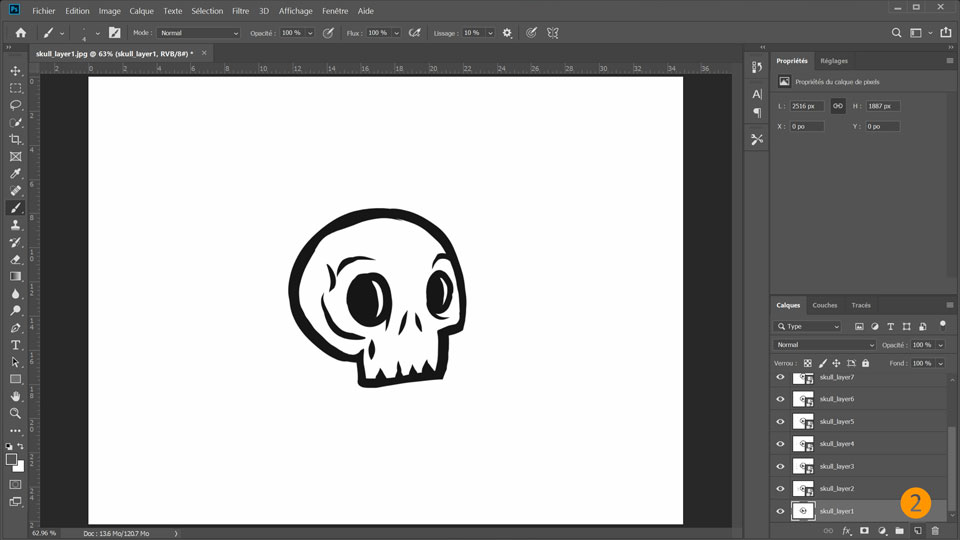Click the delete layer trash icon

point(935,530)
